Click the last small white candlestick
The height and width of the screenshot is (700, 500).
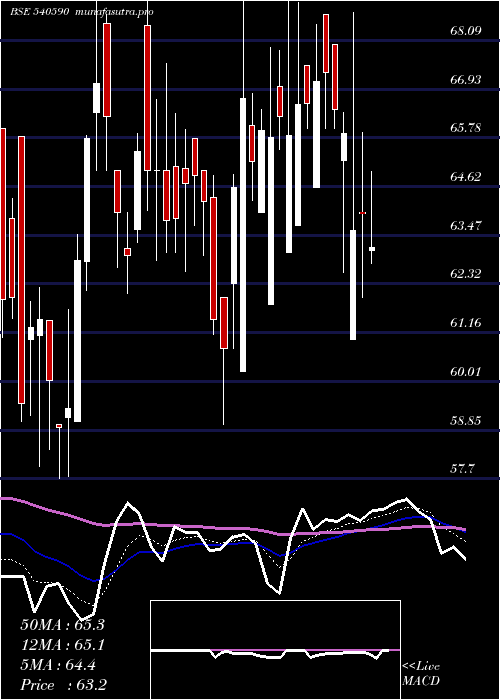point(371,249)
